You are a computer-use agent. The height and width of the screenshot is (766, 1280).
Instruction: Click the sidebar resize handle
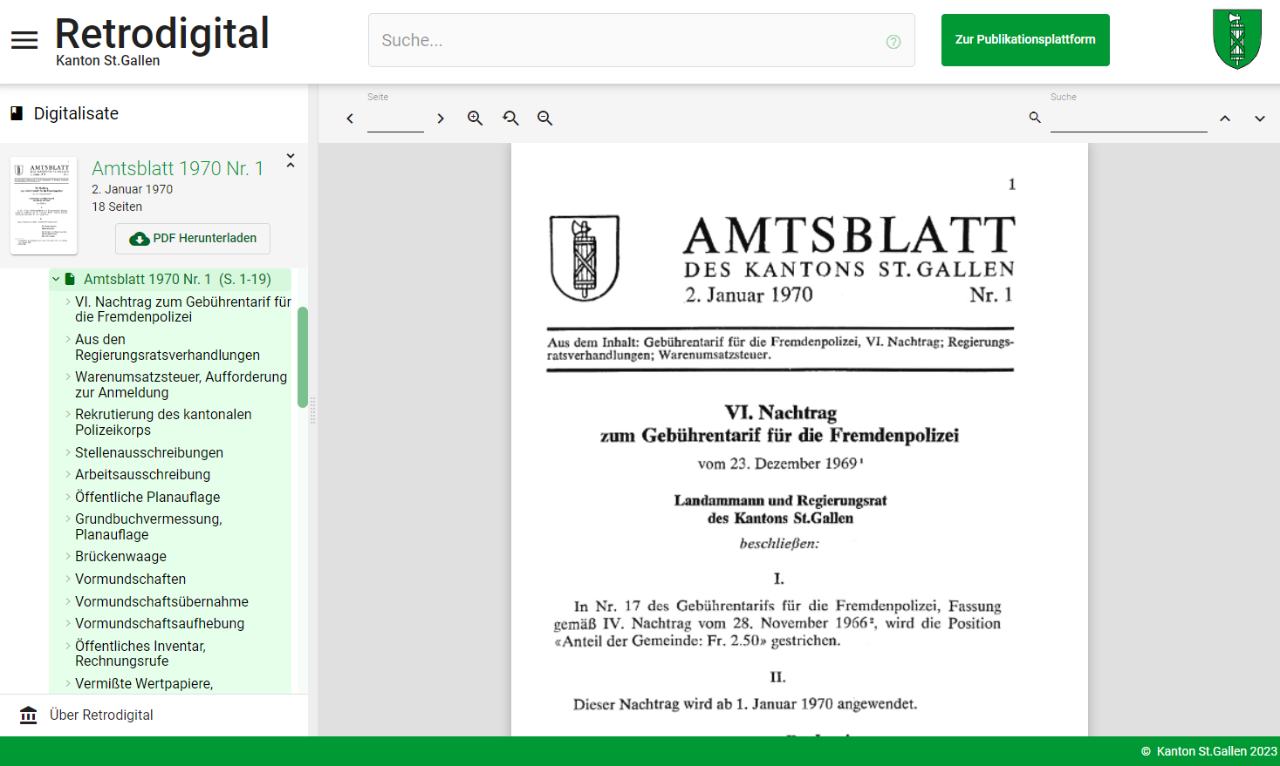coord(313,410)
